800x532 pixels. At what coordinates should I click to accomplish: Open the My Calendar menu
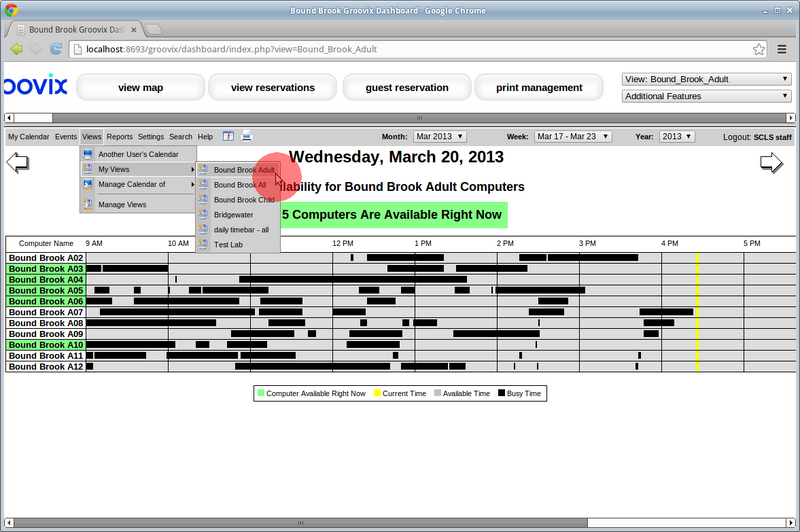[x=29, y=137]
